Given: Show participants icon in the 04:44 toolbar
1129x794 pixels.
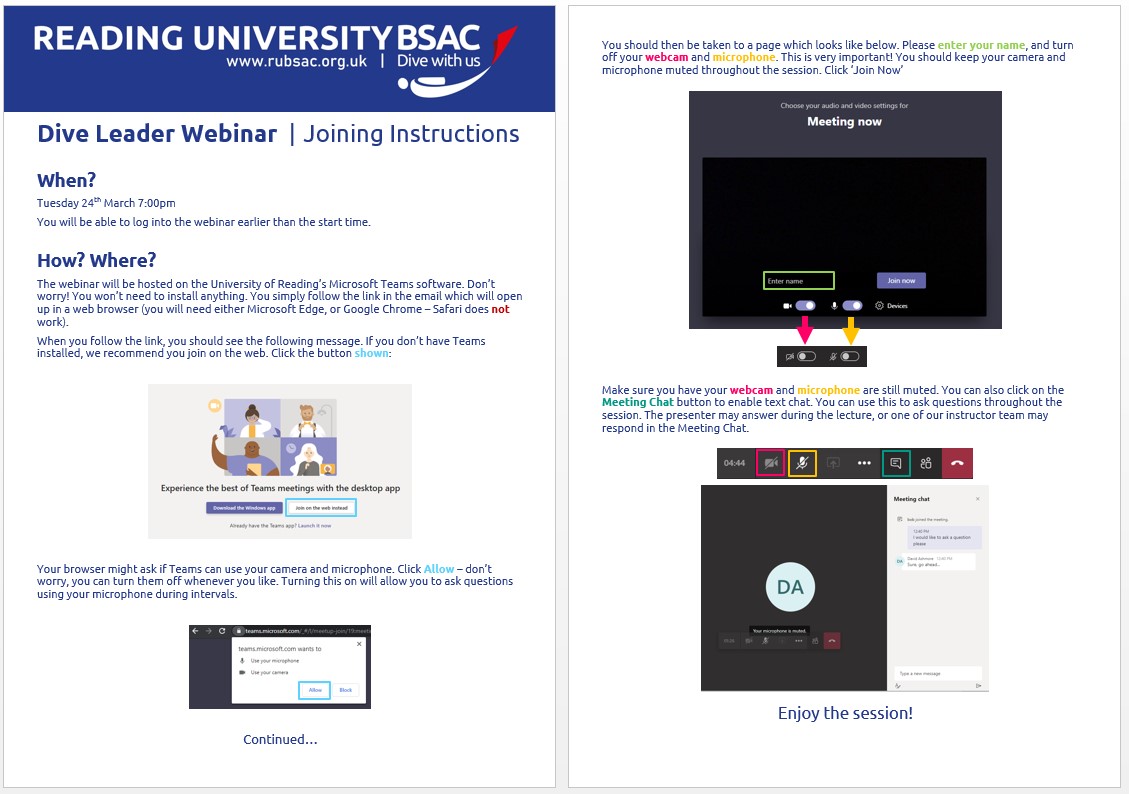Looking at the screenshot, I should [x=927, y=464].
